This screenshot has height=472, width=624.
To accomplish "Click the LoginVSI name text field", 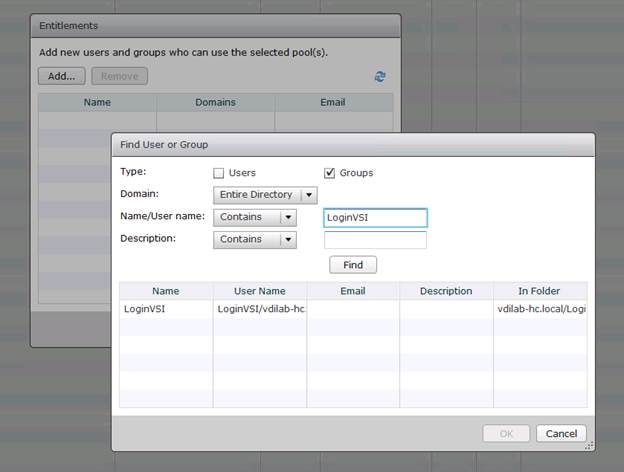I will coord(375,218).
